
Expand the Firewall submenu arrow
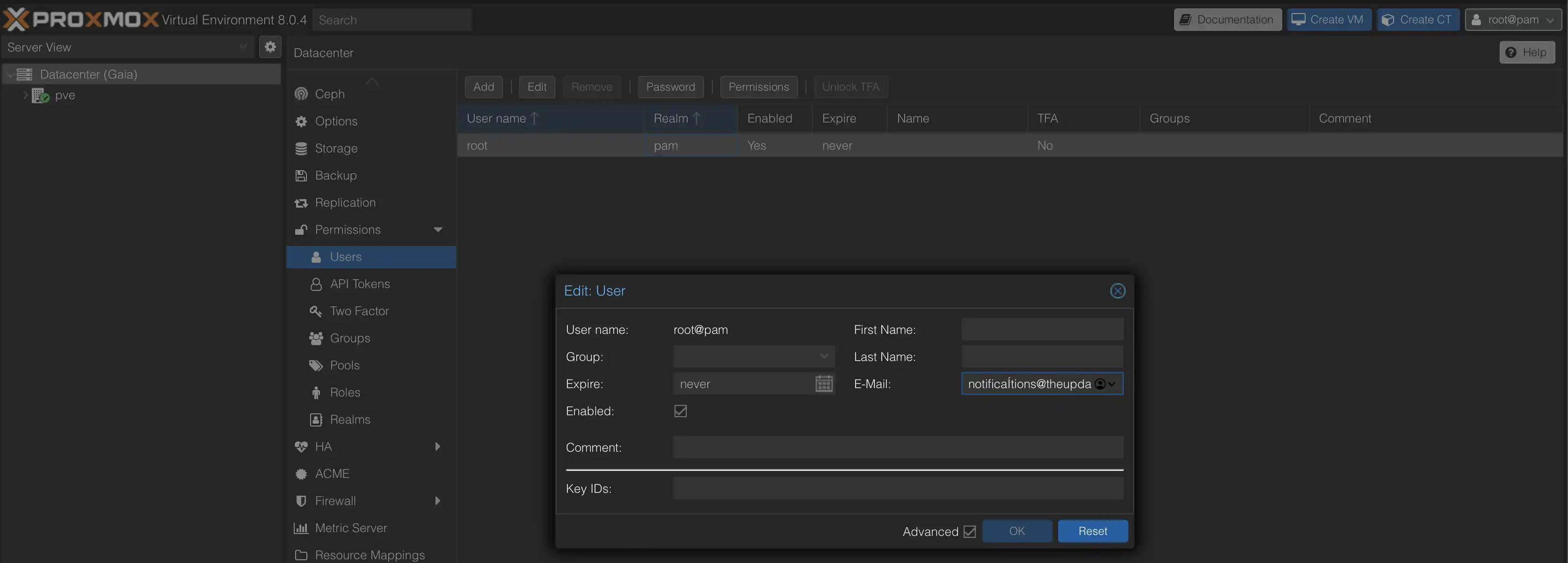tap(437, 501)
